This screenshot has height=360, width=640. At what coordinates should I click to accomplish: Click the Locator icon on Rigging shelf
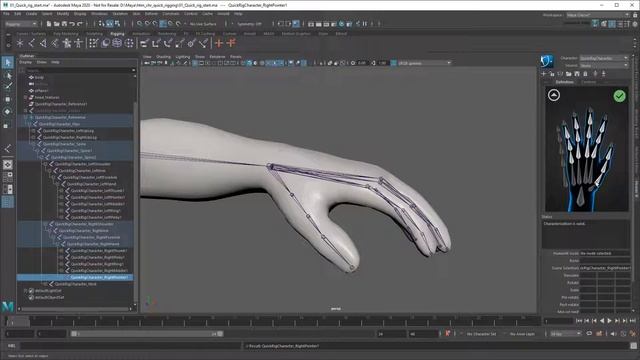(20, 43)
